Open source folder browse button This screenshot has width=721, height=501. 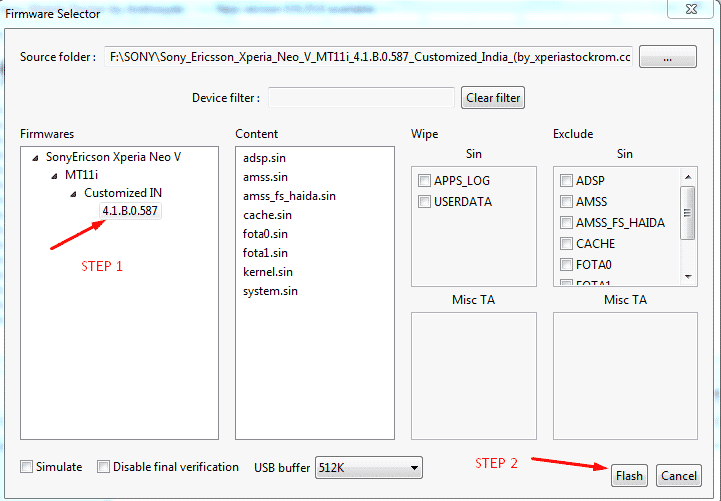click(668, 57)
